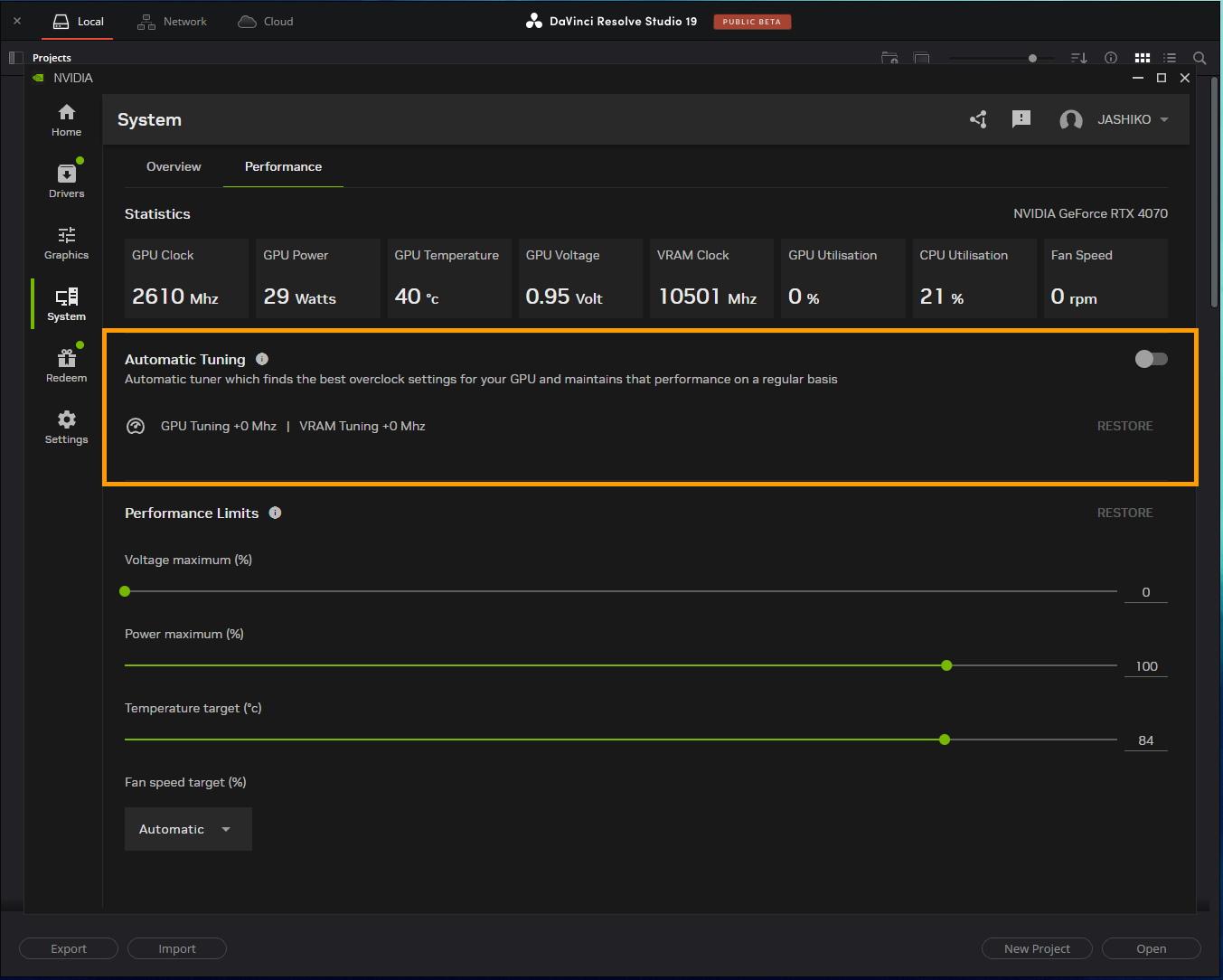The height and width of the screenshot is (980, 1223).
Task: Select the Performance tab
Action: 283,166
